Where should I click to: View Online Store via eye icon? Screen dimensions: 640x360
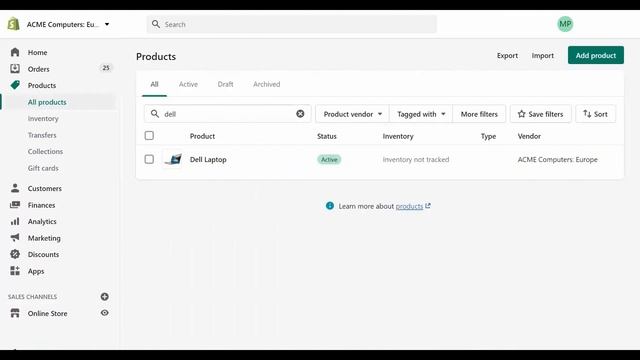[104, 313]
